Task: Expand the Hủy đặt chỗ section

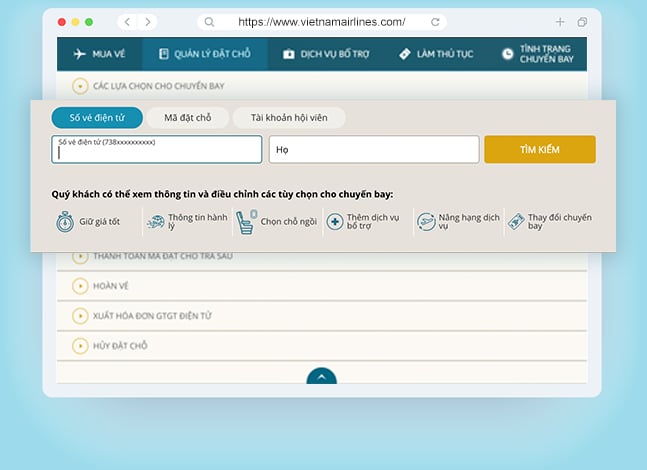Action: (81, 346)
